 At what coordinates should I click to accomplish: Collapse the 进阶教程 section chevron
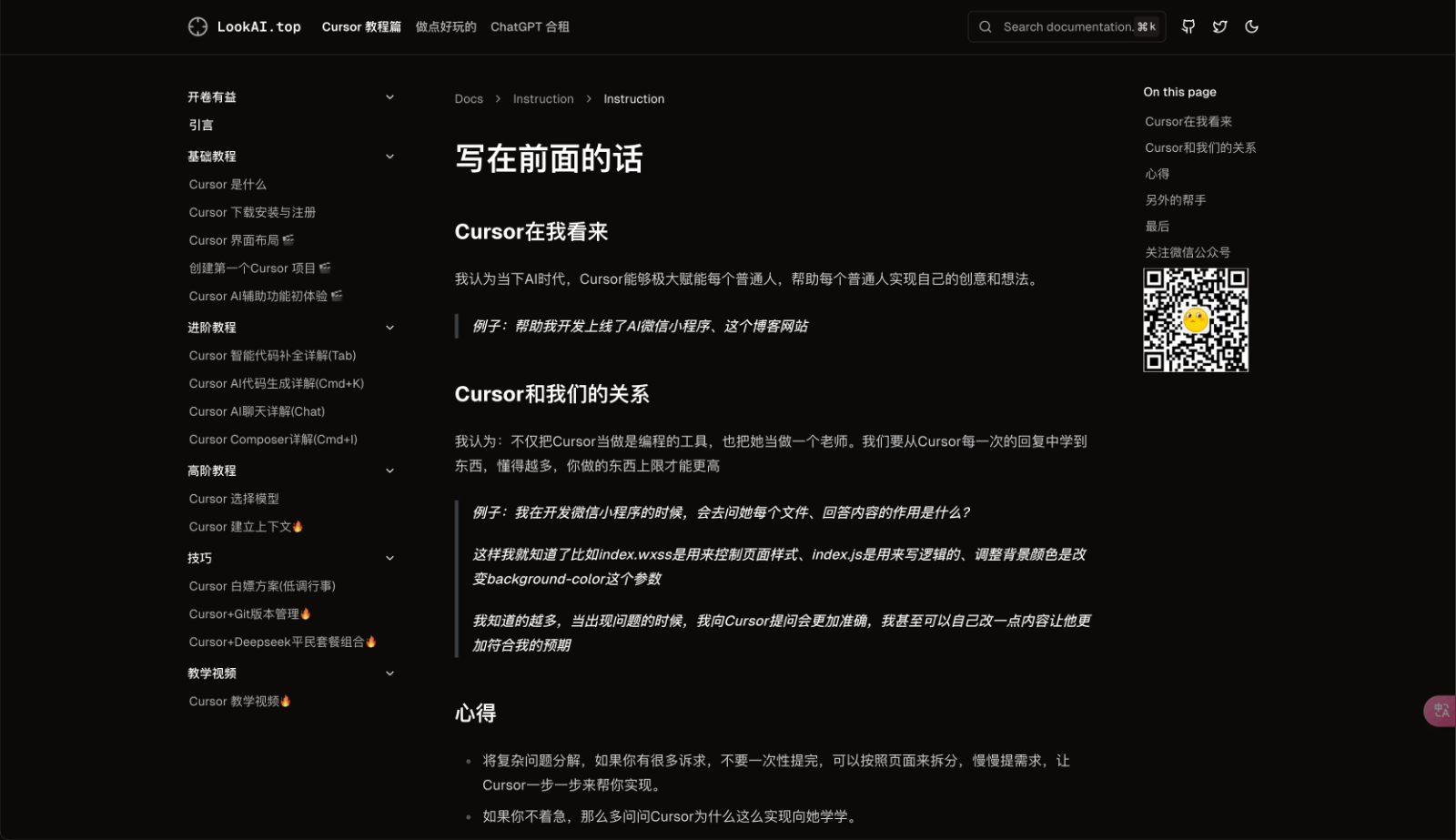pos(389,328)
